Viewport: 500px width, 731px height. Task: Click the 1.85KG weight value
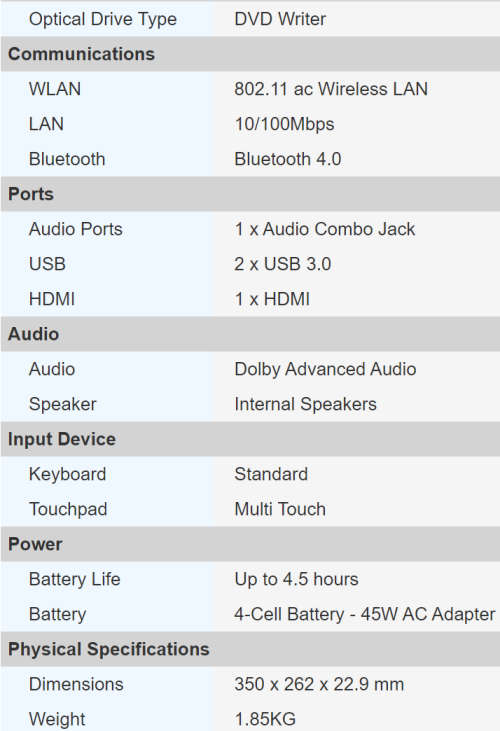point(265,719)
